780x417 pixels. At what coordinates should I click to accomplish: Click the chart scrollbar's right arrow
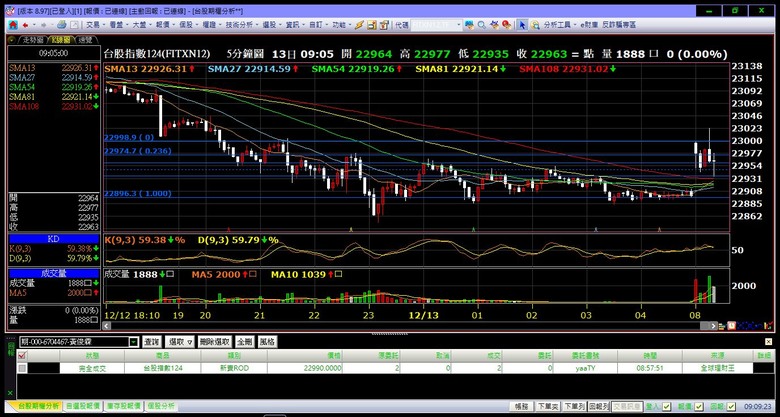click(x=713, y=325)
